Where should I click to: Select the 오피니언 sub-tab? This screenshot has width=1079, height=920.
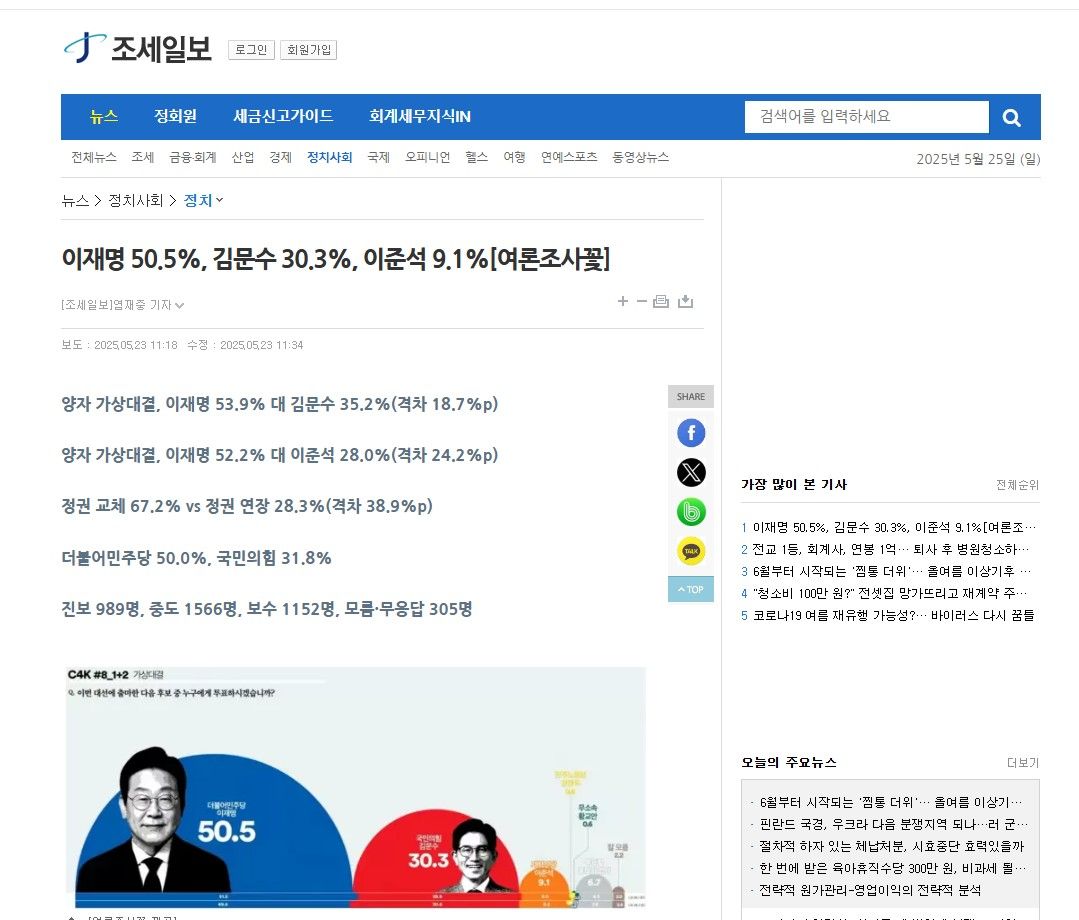427,158
